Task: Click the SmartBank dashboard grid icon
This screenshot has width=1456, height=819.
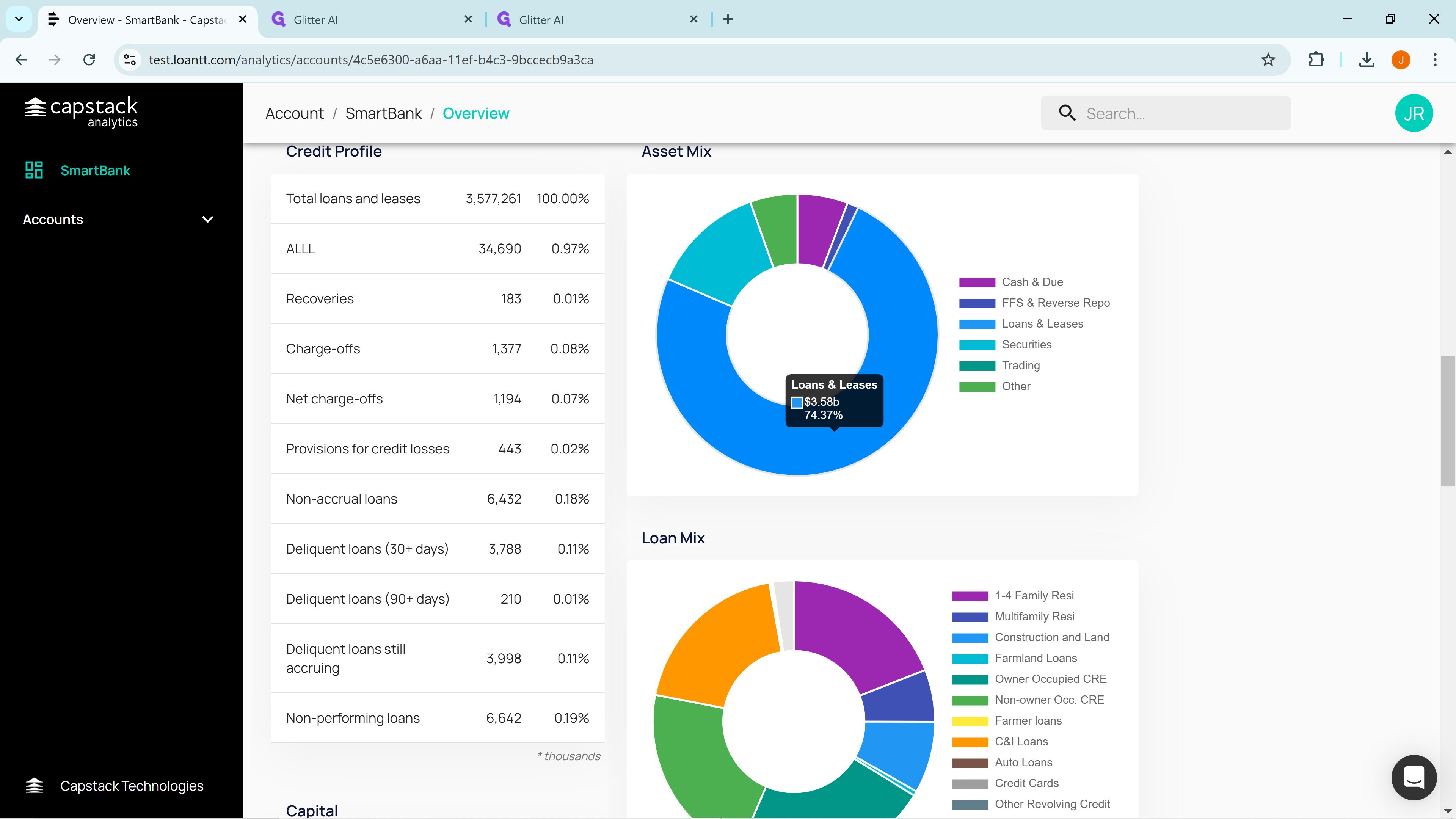Action: pyautogui.click(x=34, y=170)
